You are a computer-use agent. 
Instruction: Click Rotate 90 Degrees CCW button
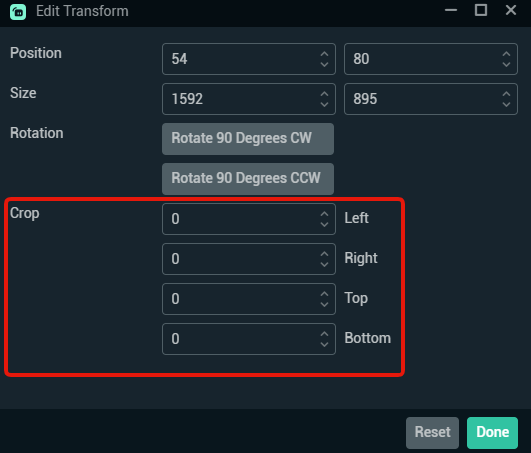tap(248, 179)
